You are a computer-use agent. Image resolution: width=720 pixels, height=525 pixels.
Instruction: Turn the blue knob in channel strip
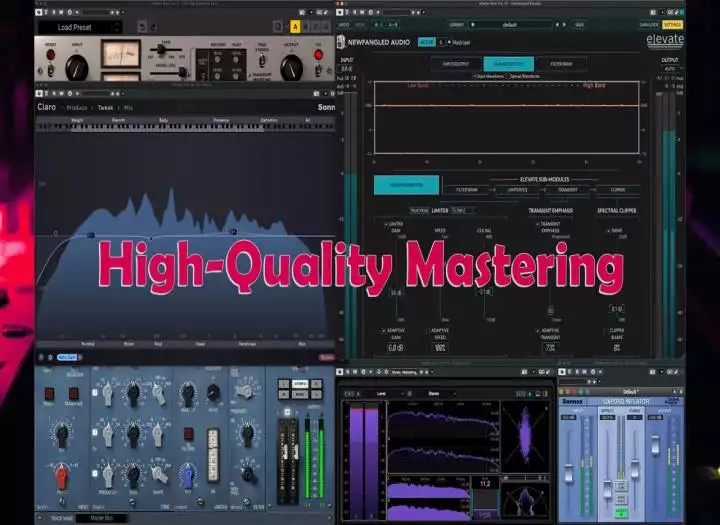(x=187, y=476)
